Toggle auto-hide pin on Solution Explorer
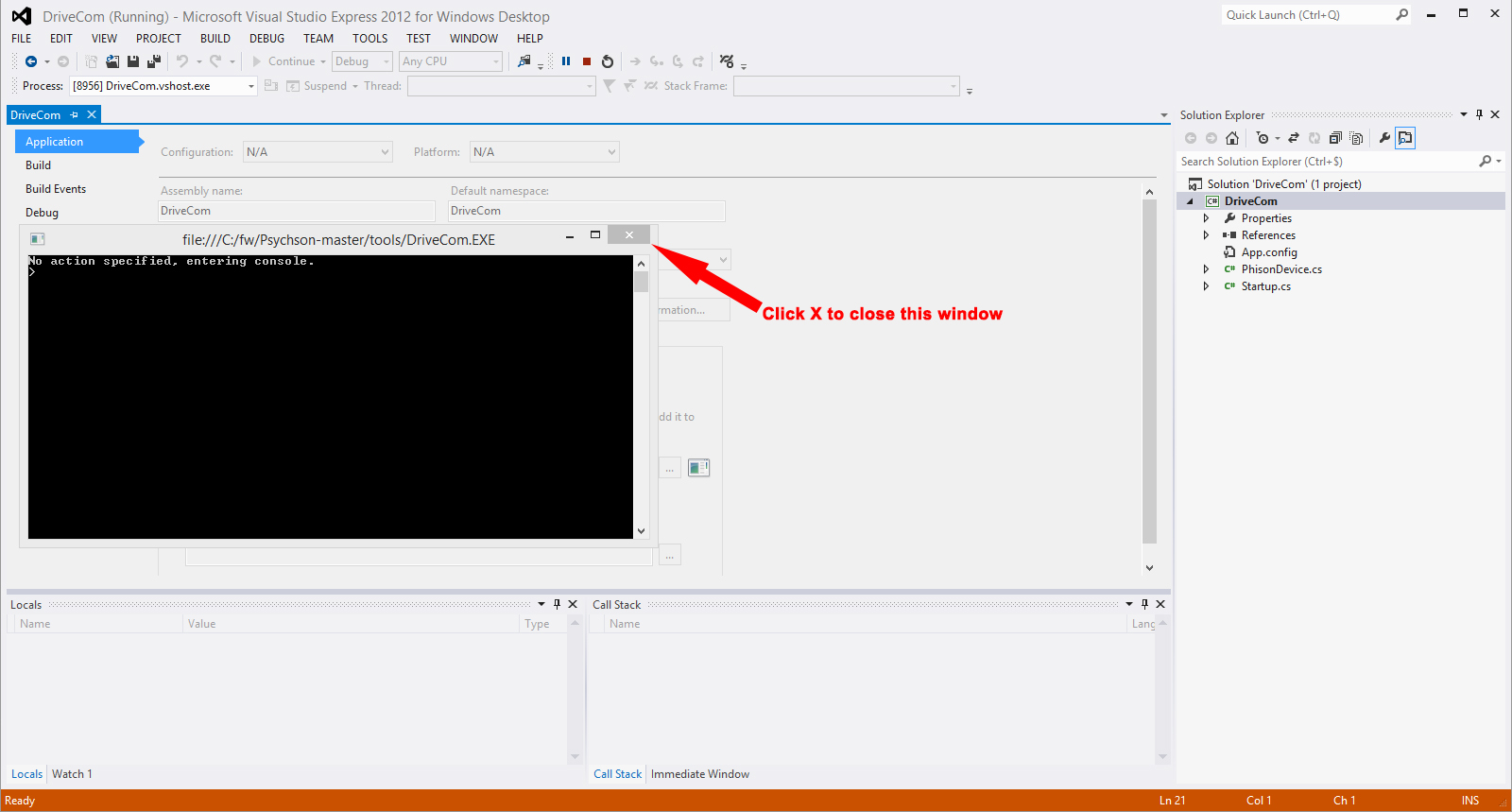The width and height of the screenshot is (1512, 812). (1480, 114)
